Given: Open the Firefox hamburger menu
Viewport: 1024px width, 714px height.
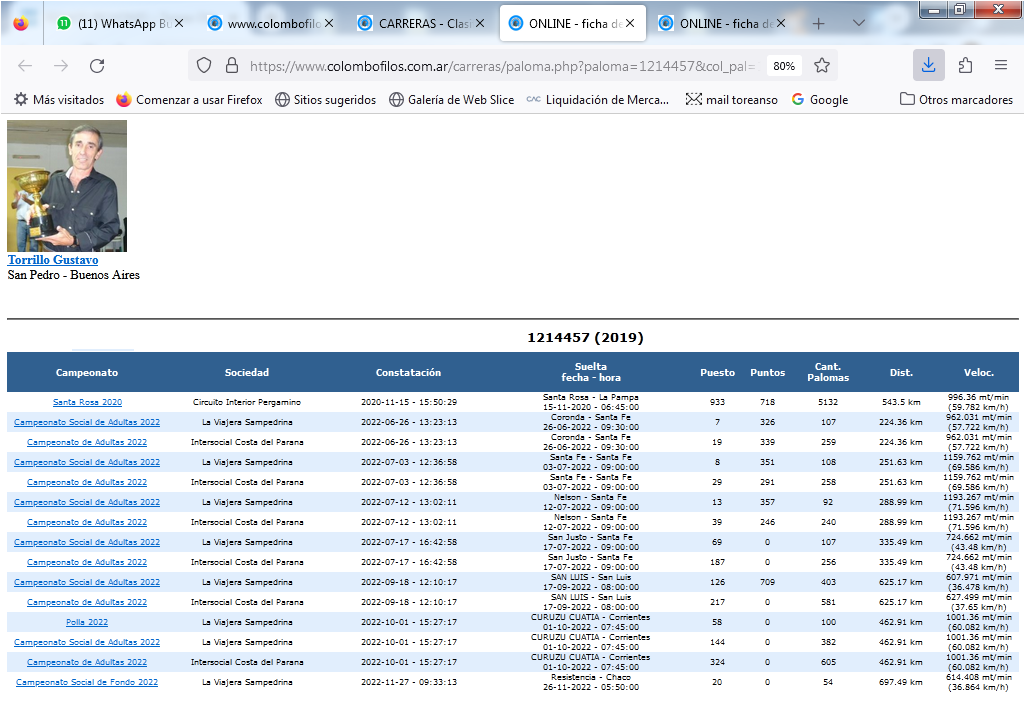Looking at the screenshot, I should (1000, 65).
